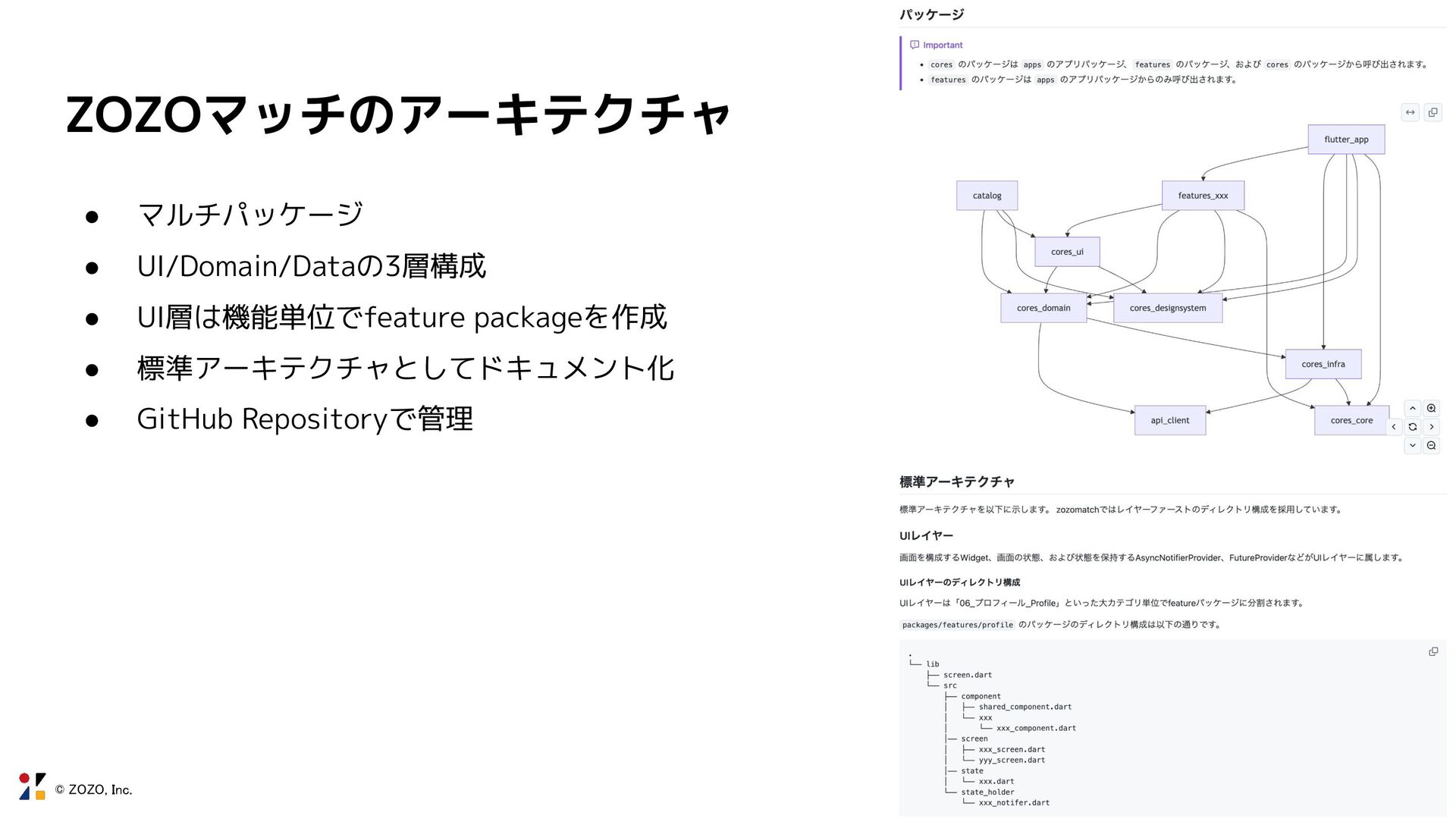The image size is (1456, 819).
Task: Select the features_xxx node
Action: (1203, 196)
